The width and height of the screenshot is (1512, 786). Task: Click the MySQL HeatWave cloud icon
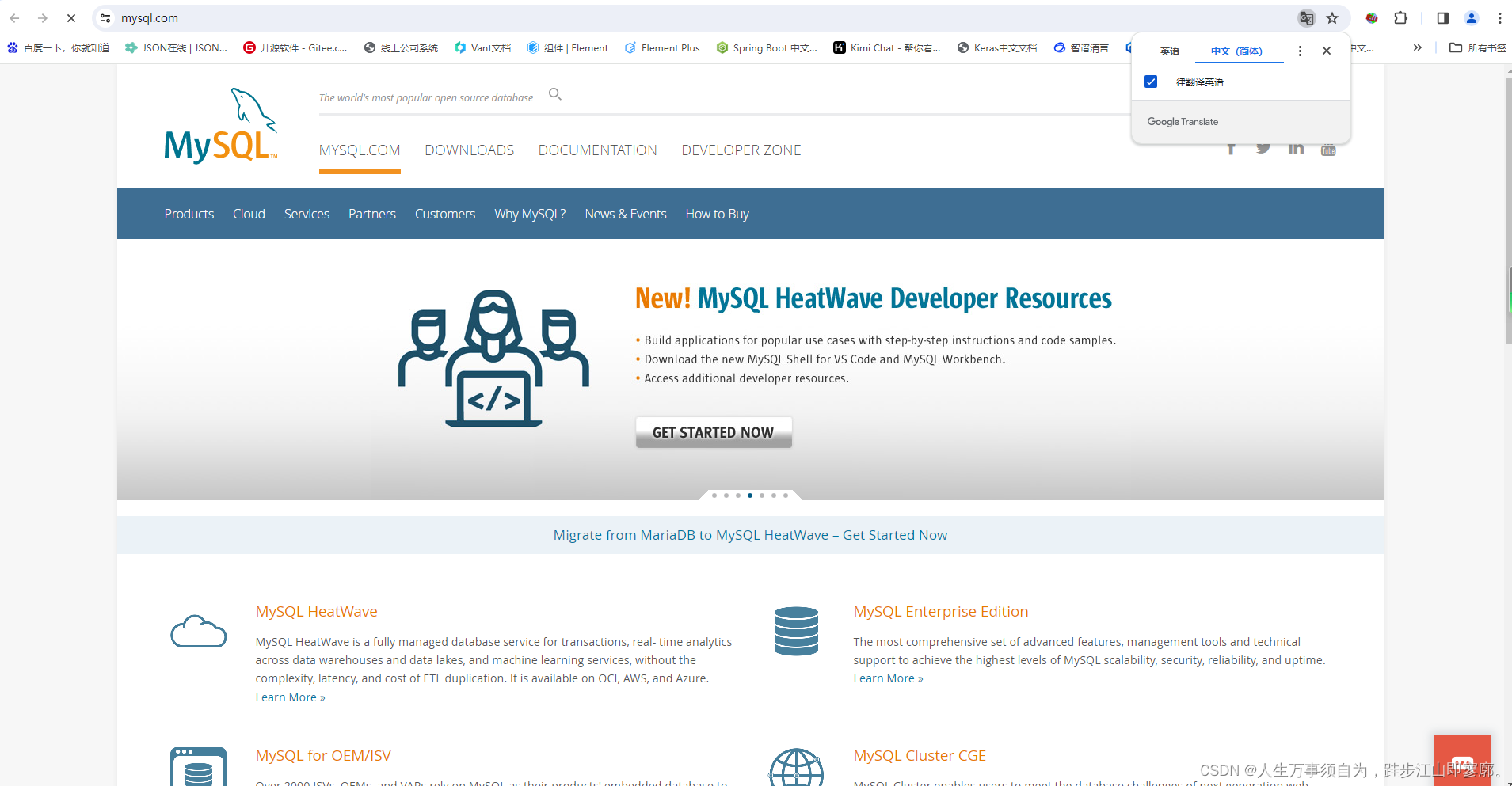[198, 631]
